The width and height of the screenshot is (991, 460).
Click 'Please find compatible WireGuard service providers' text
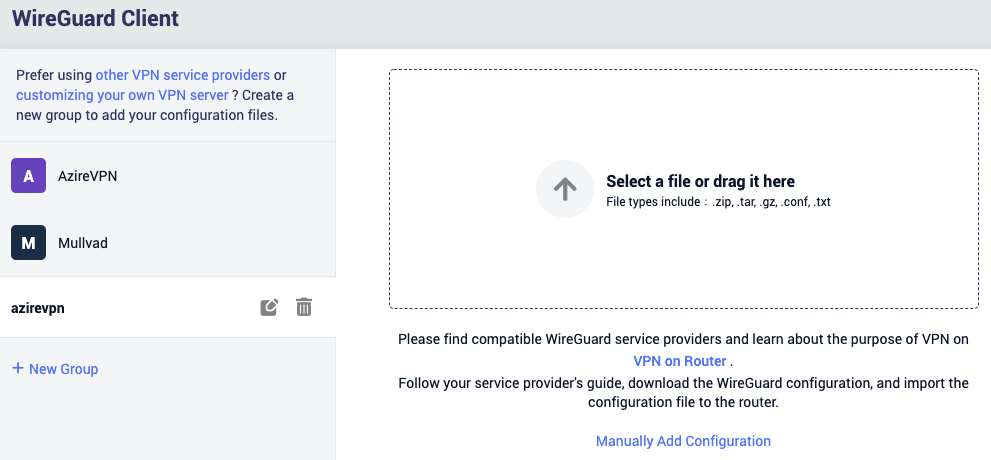[x=683, y=339]
